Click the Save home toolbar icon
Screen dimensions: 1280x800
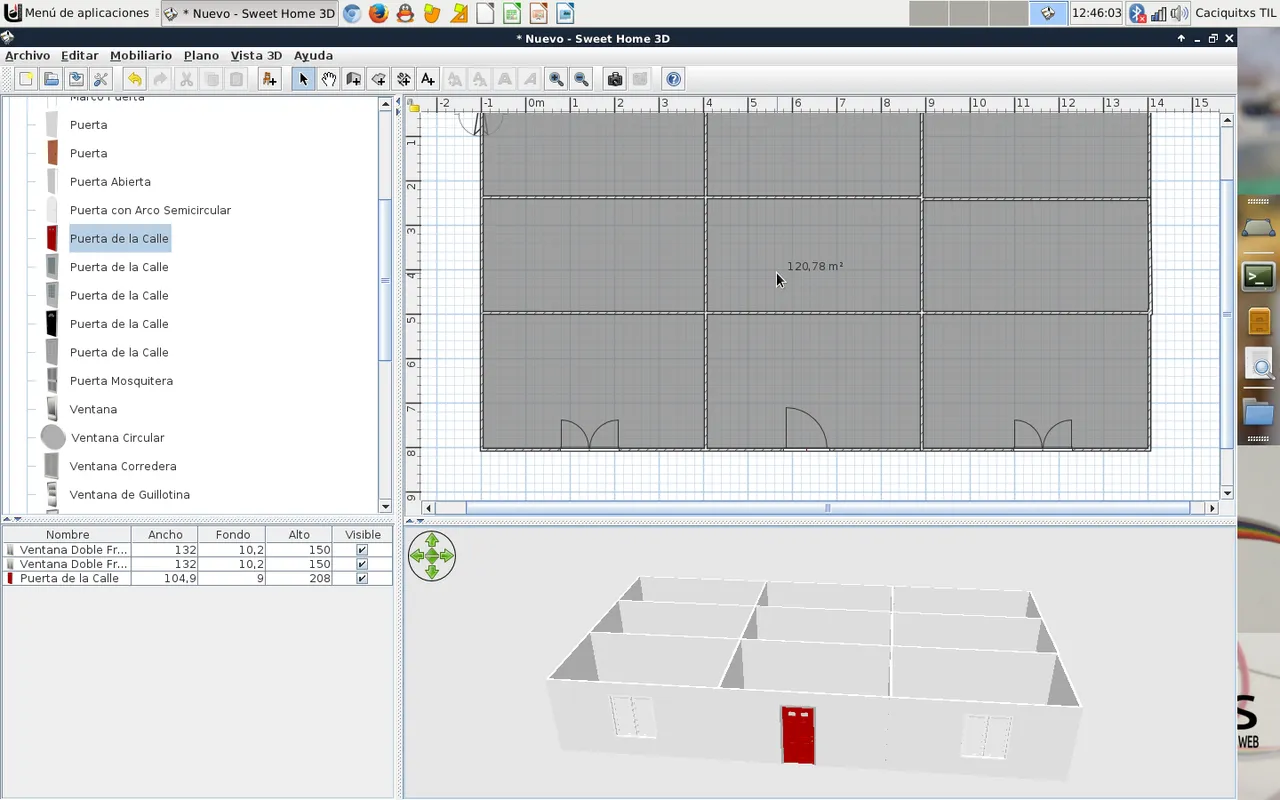(76, 79)
